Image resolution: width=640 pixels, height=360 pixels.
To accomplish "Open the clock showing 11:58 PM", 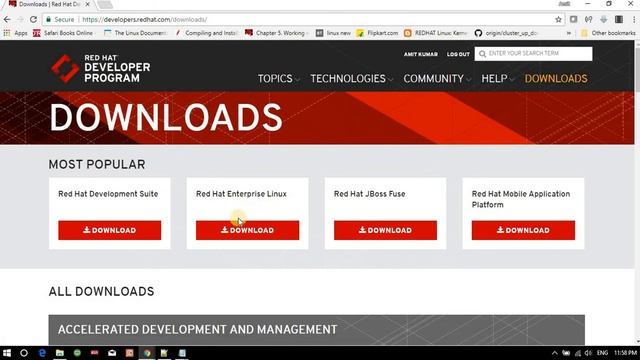I will (x=625, y=353).
